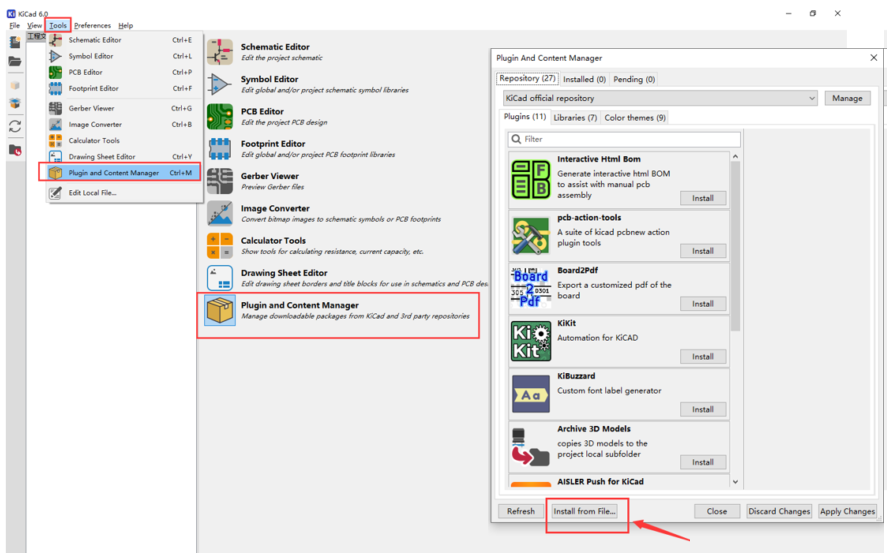This screenshot has width=887, height=553.
Task: Click Interactive Html Bom plugin icon
Action: pyautogui.click(x=531, y=179)
